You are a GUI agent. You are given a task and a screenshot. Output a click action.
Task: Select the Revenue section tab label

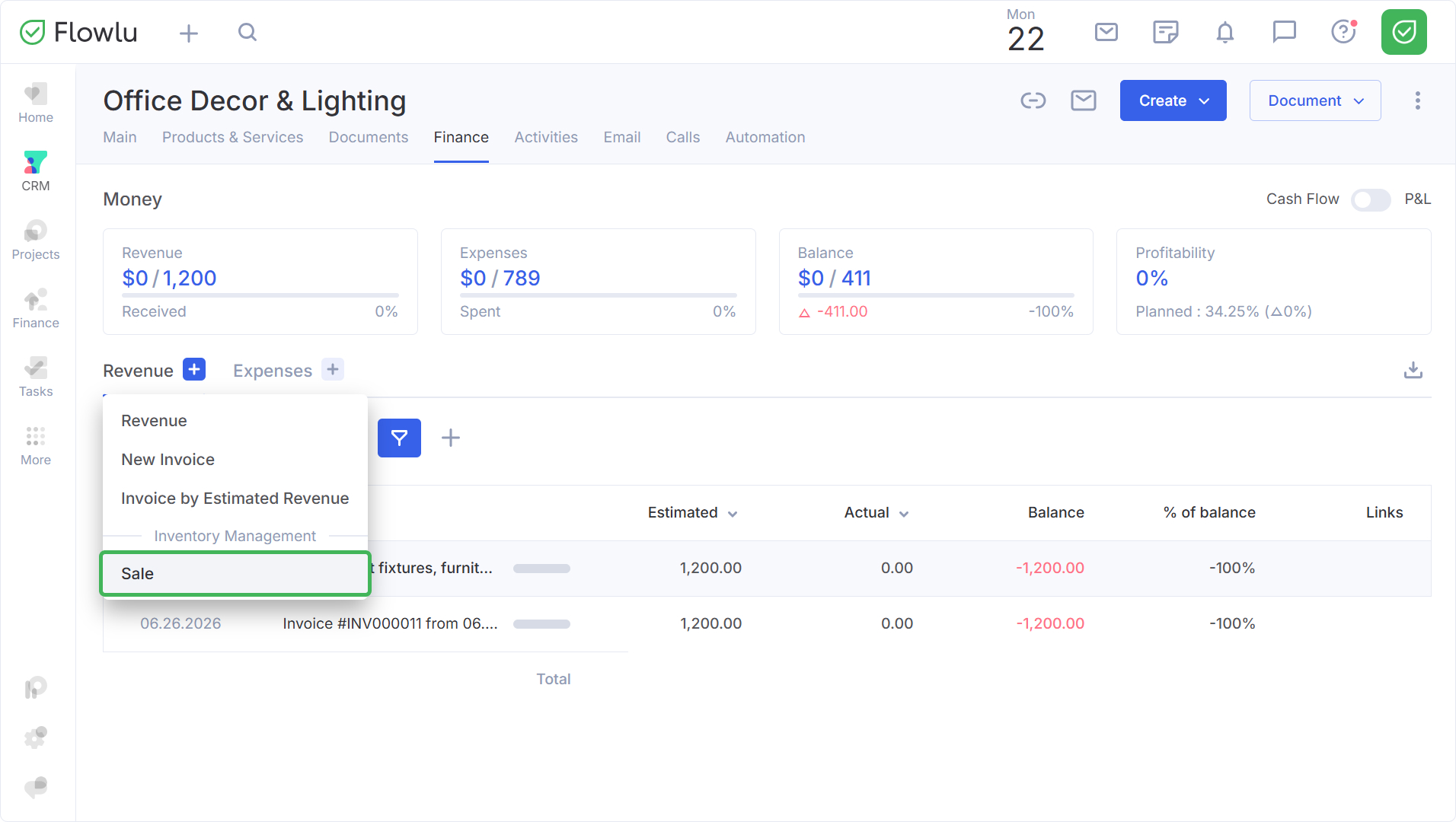point(138,371)
